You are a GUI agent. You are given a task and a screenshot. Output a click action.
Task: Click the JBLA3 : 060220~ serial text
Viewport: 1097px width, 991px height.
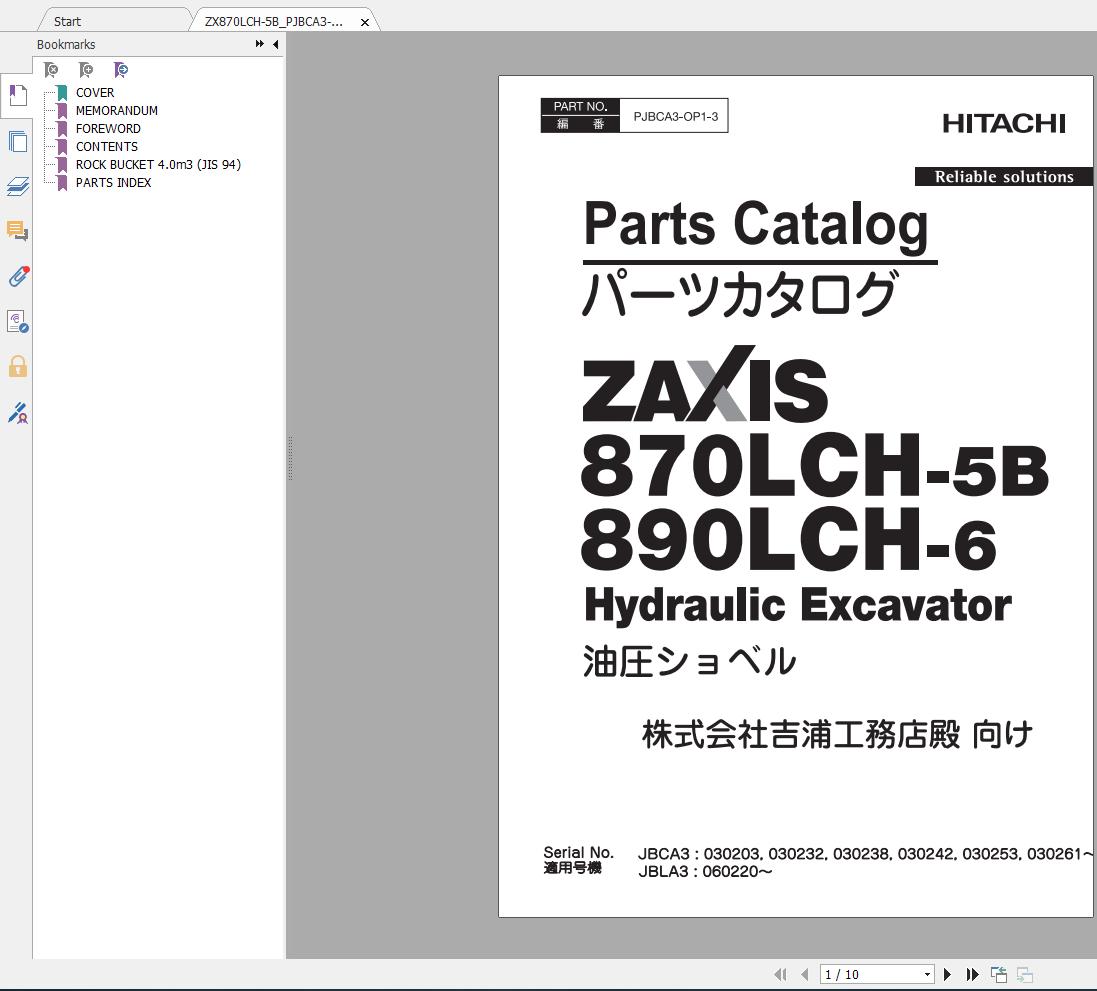[x=705, y=871]
